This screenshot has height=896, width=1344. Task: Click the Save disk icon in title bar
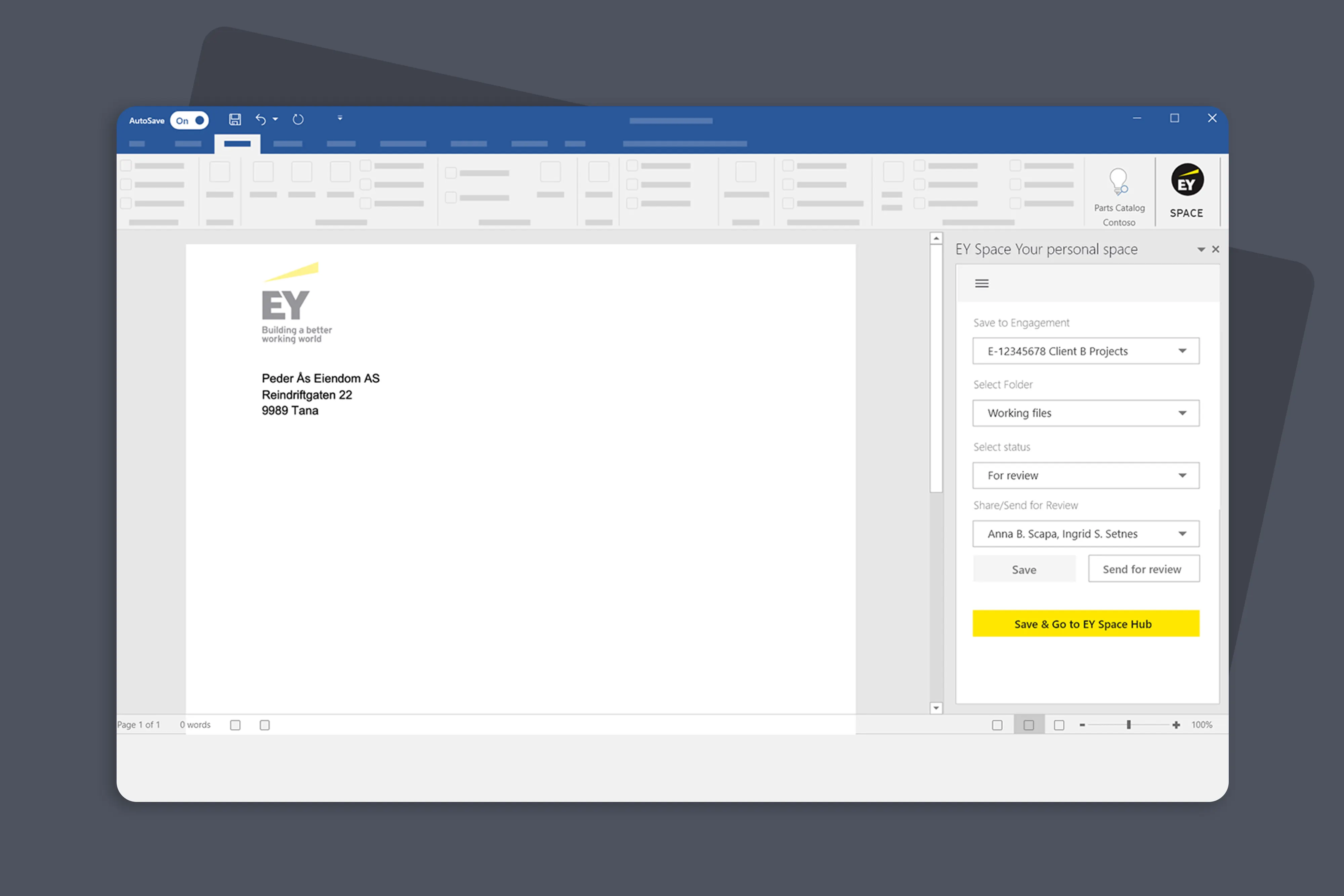pyautogui.click(x=235, y=119)
